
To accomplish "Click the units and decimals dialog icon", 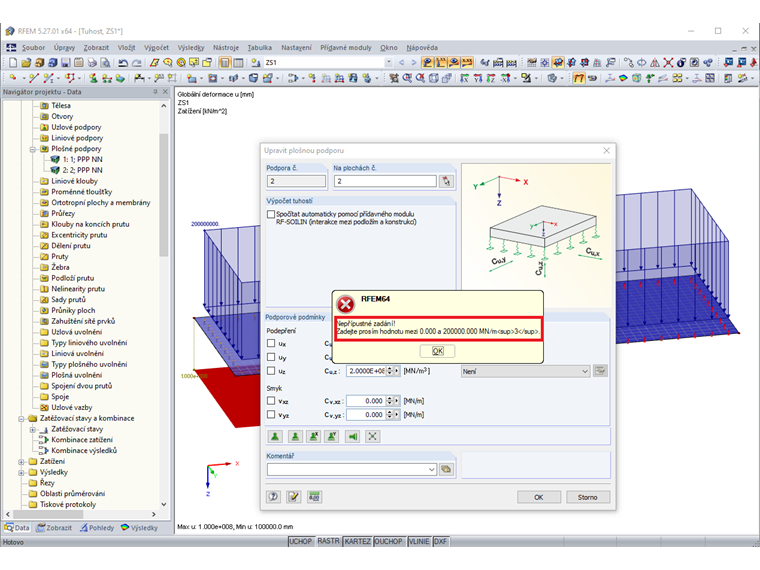I will coord(314,497).
